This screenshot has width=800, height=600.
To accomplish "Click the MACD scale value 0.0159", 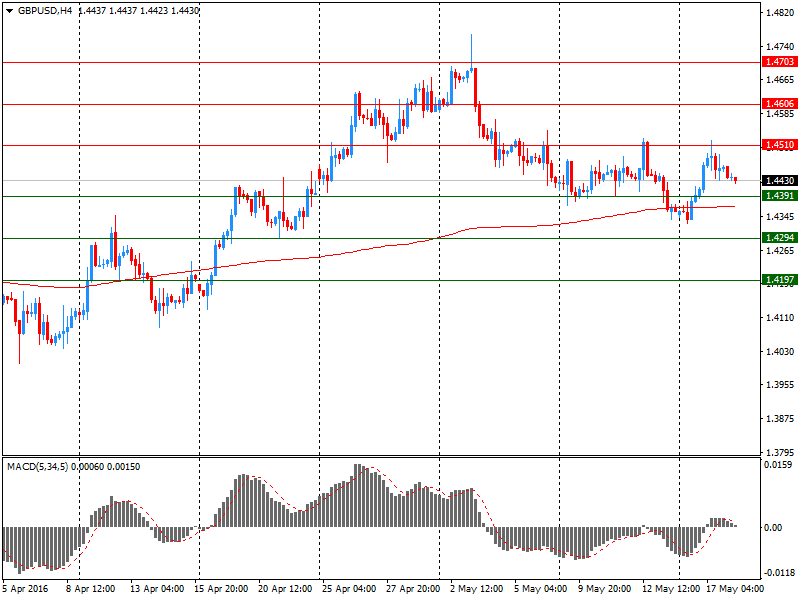I will tap(779, 465).
